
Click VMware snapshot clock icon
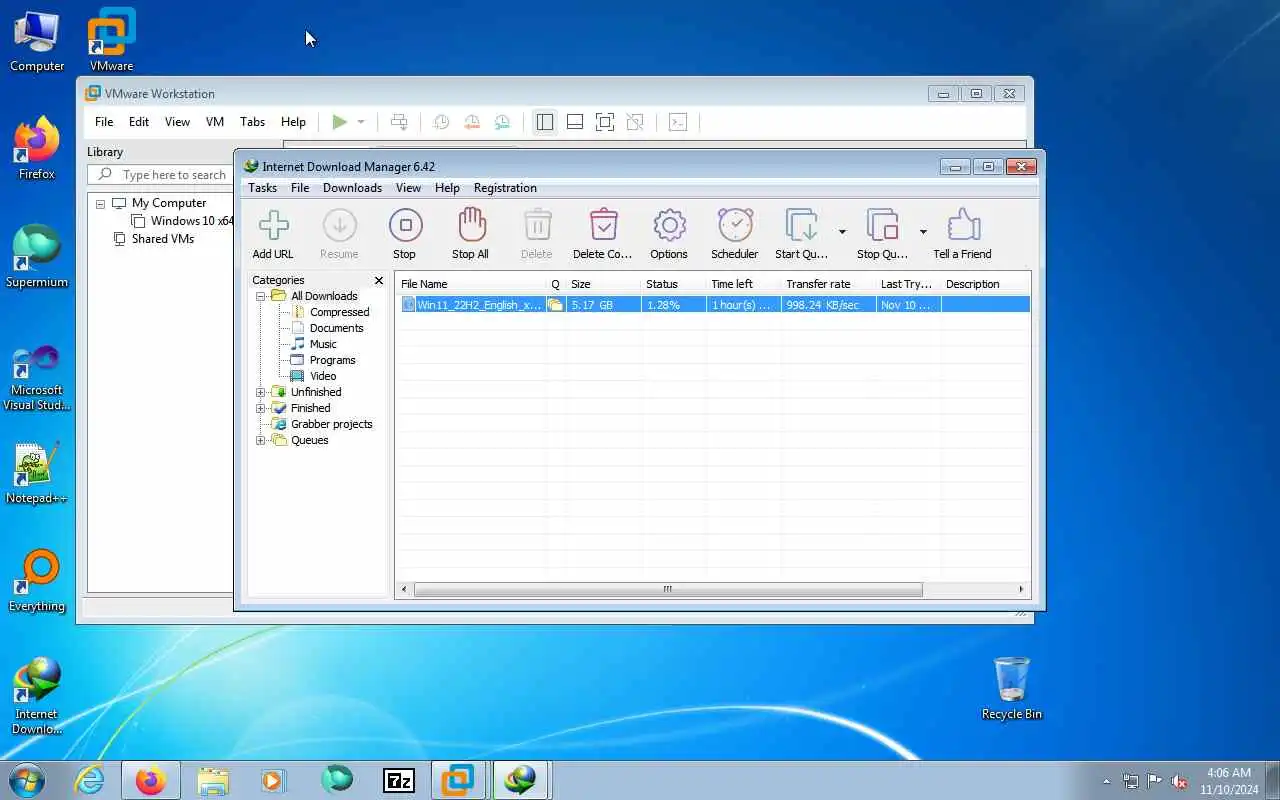coord(441,122)
